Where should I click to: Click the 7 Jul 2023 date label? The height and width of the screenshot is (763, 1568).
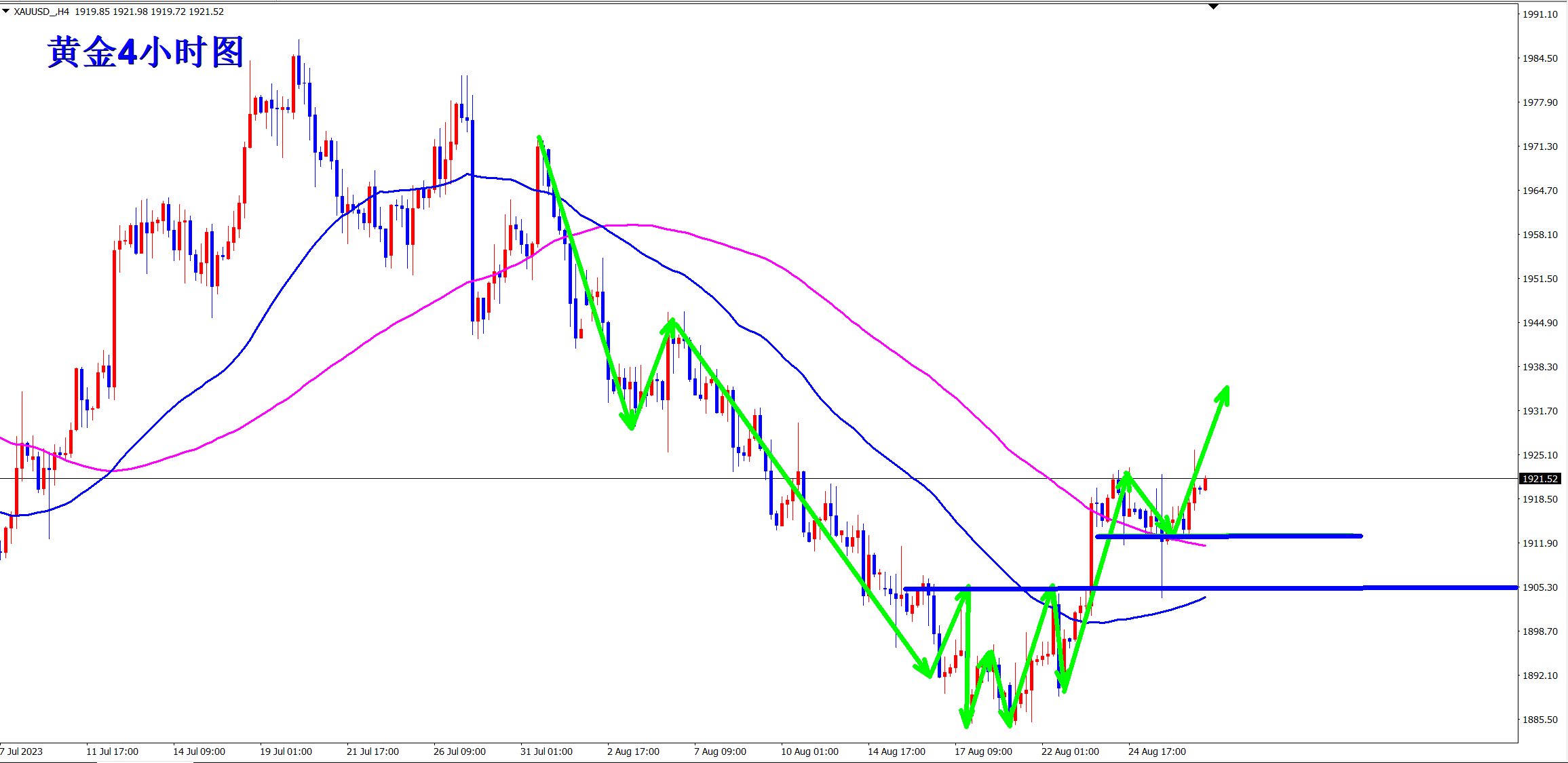[22, 751]
